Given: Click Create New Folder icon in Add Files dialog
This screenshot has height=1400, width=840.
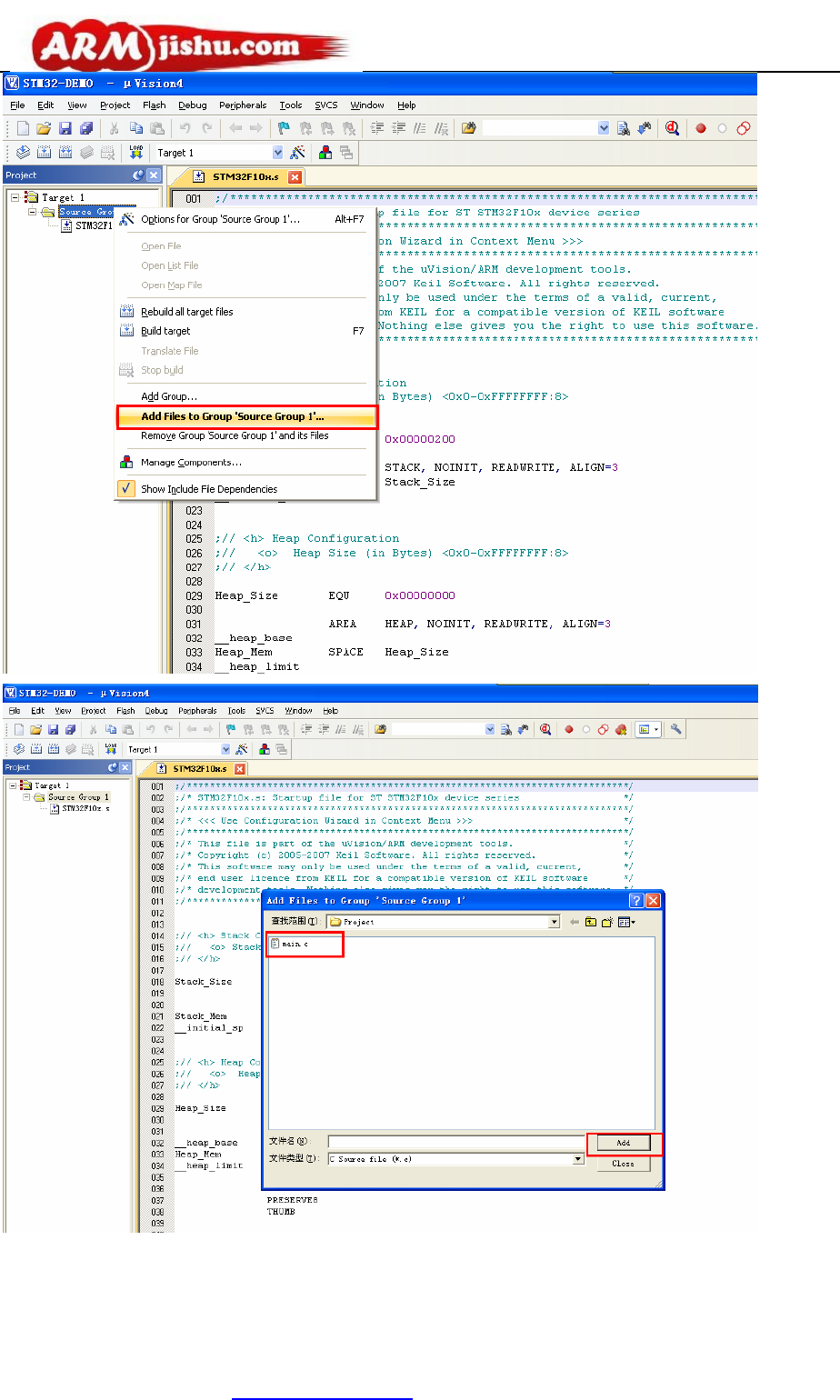Looking at the screenshot, I should click(607, 922).
